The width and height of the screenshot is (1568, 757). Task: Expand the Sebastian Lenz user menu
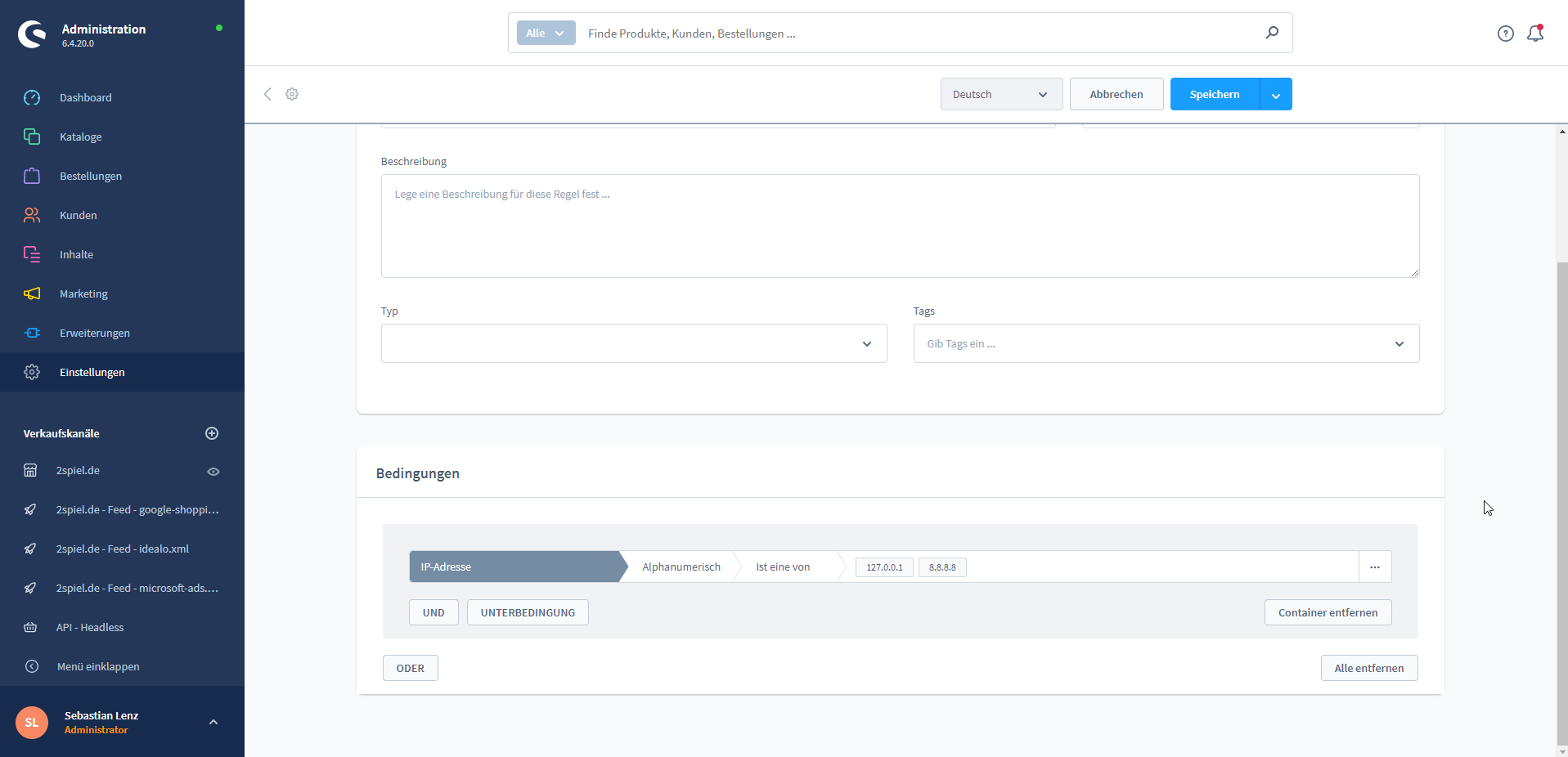213,722
